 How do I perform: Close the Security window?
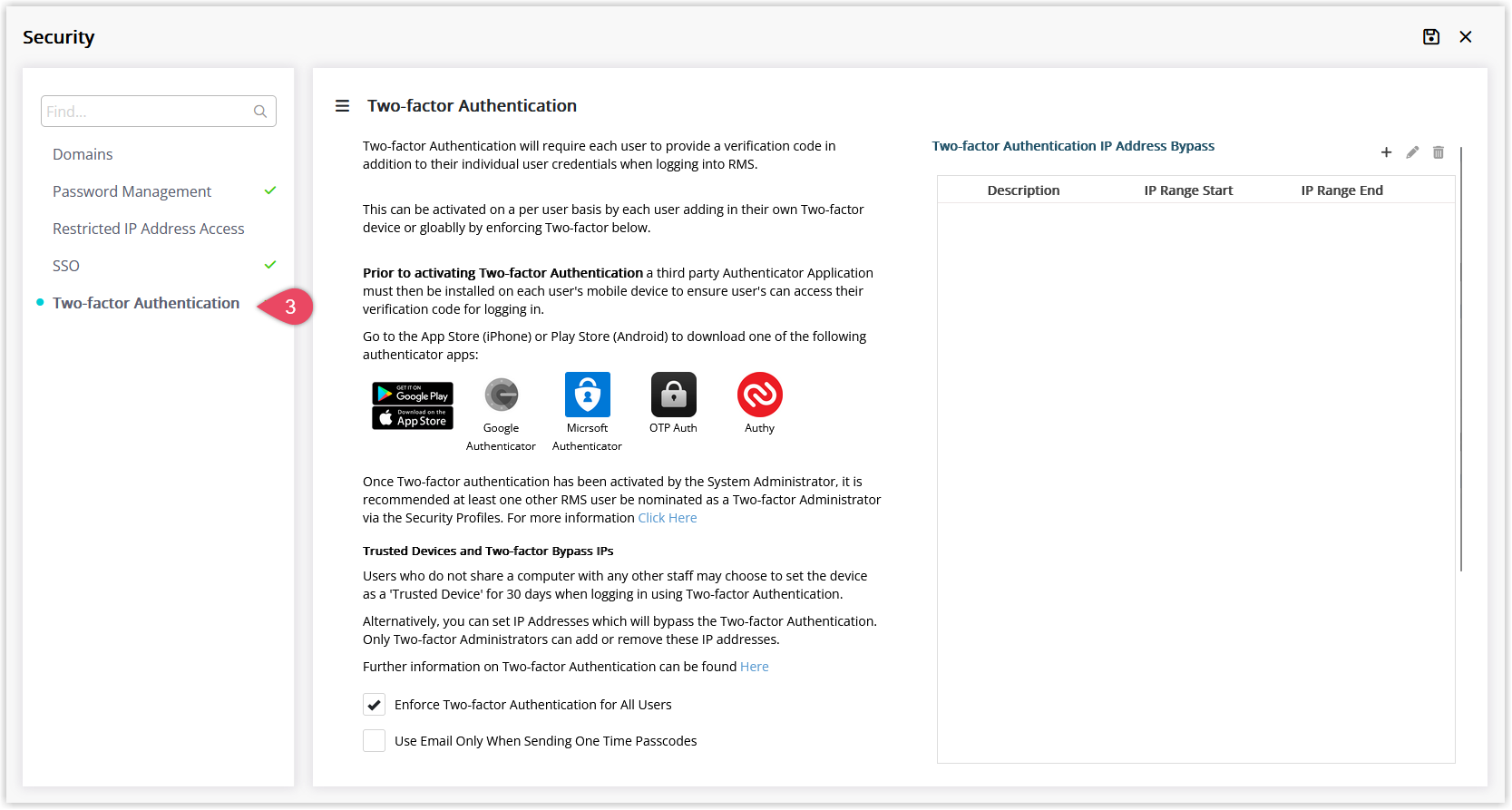[x=1466, y=37]
